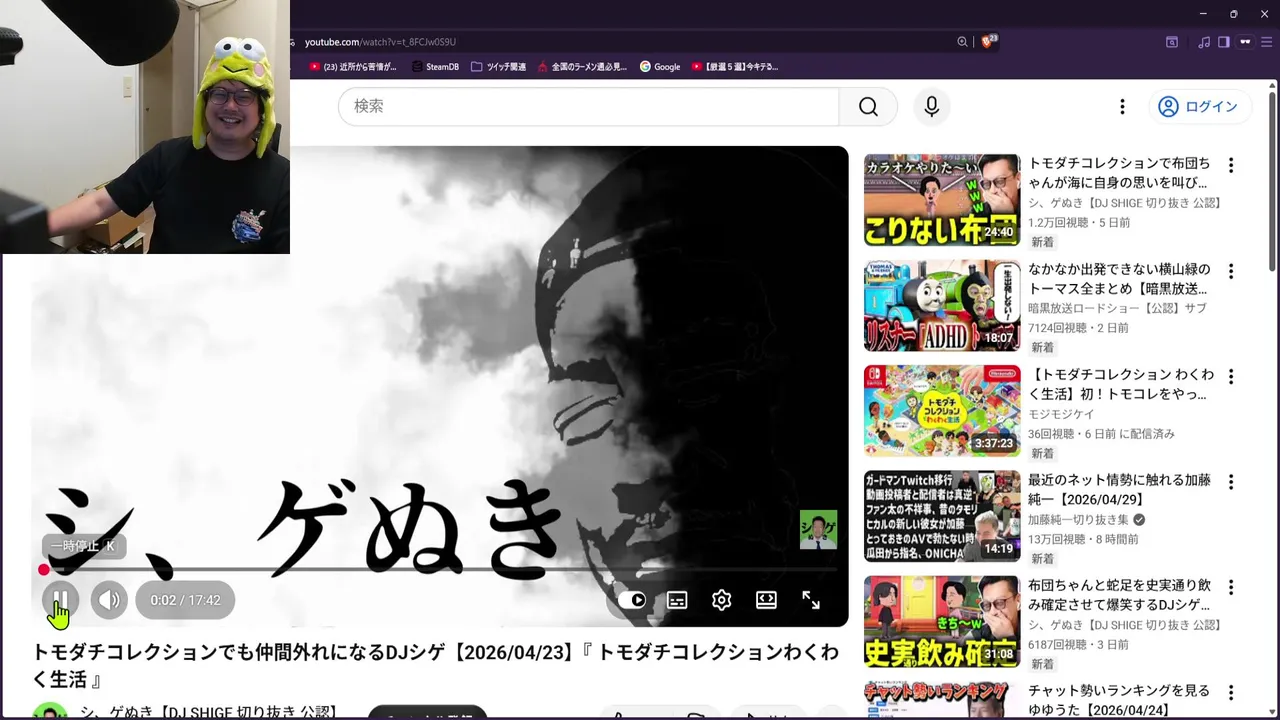Open the 14:19 加藤純一 video thumbnail
The height and width of the screenshot is (720, 1280).
[x=942, y=516]
